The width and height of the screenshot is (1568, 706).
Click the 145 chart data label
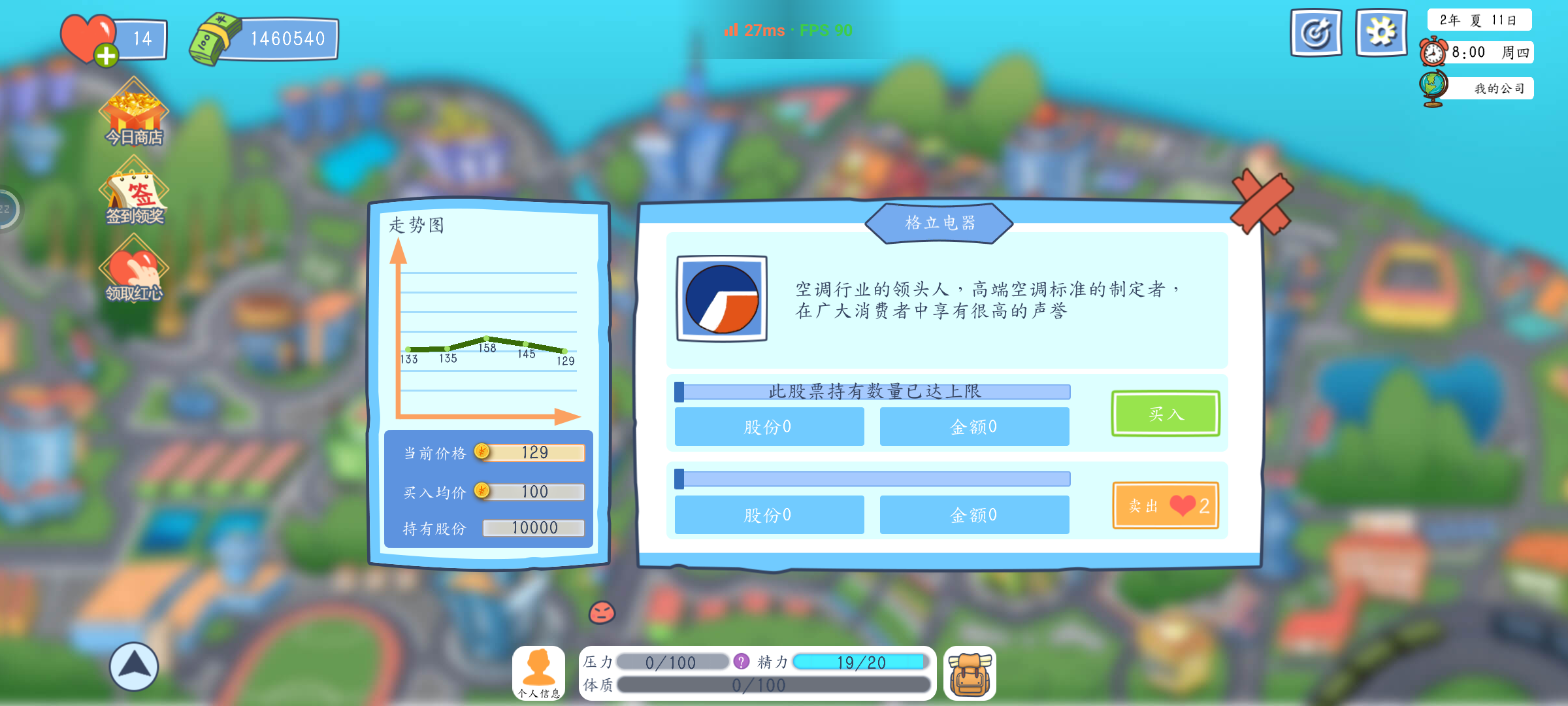coord(527,354)
